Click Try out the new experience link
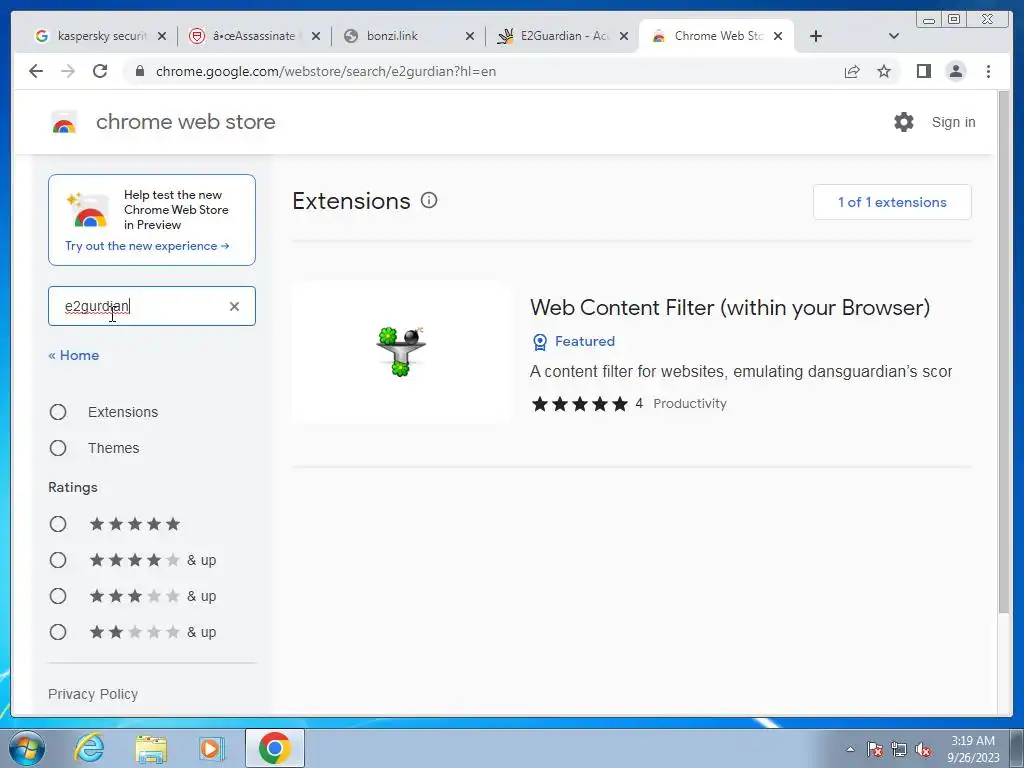This screenshot has height=768, width=1024. [x=147, y=246]
